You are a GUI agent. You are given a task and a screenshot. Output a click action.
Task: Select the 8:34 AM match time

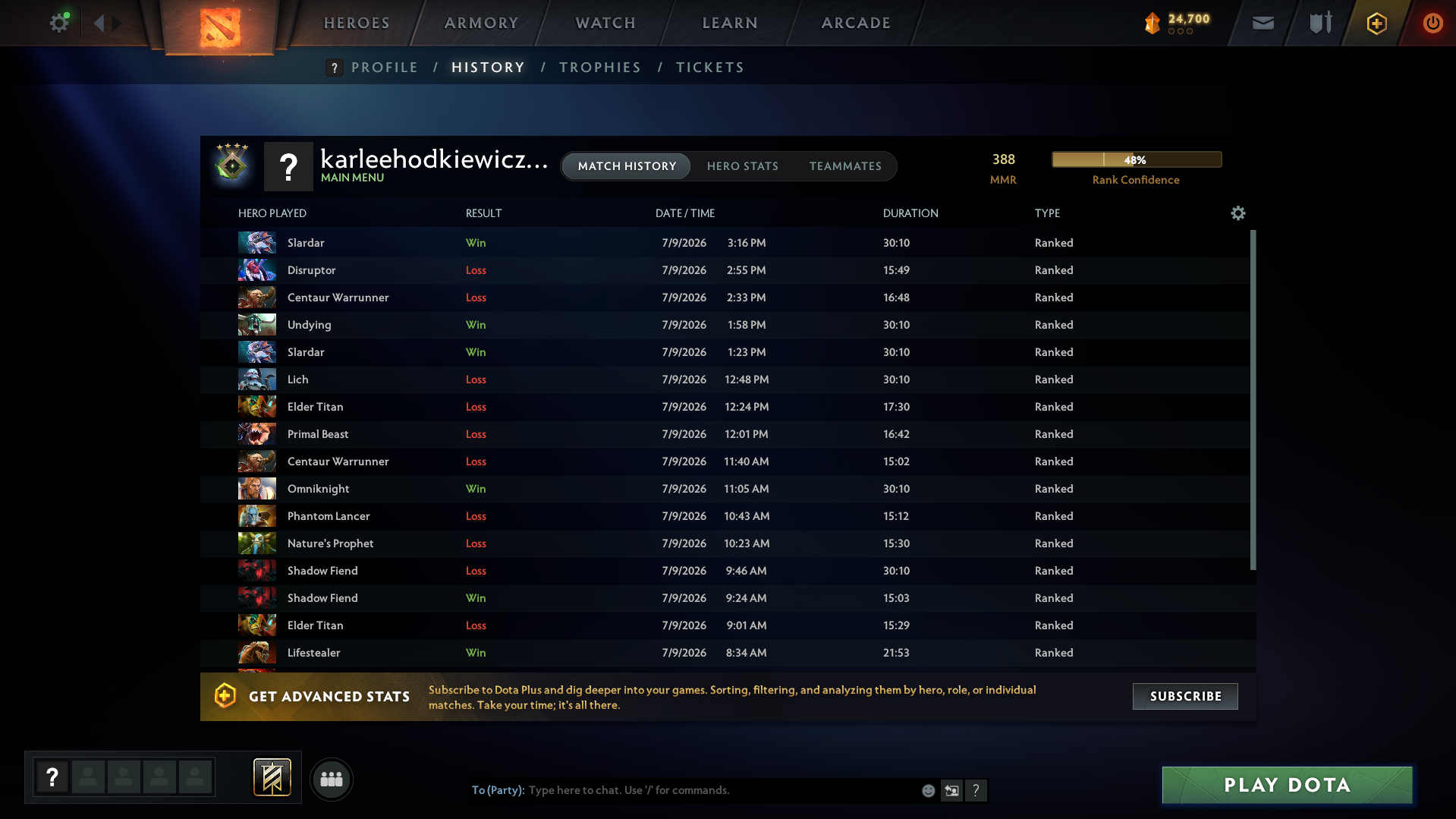(x=746, y=653)
